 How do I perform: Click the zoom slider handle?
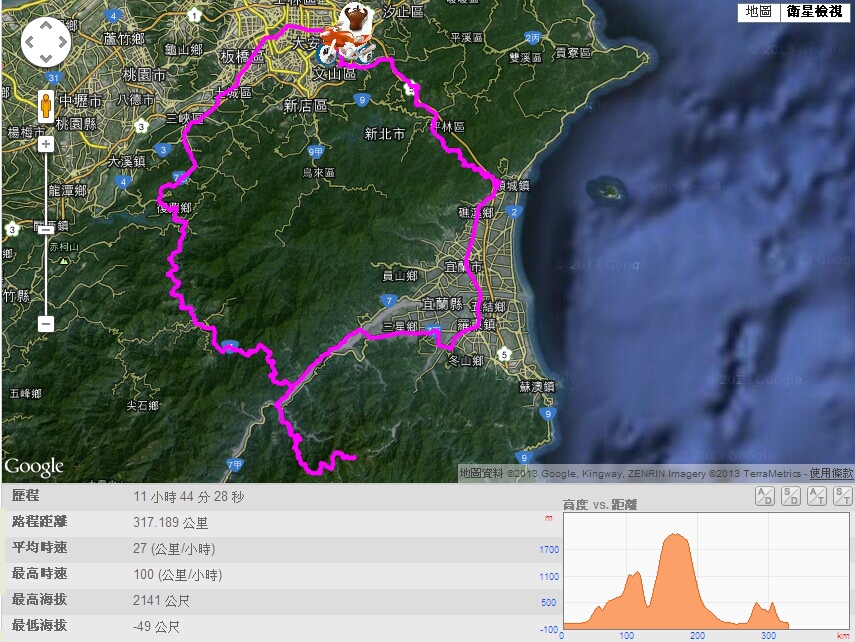46,230
